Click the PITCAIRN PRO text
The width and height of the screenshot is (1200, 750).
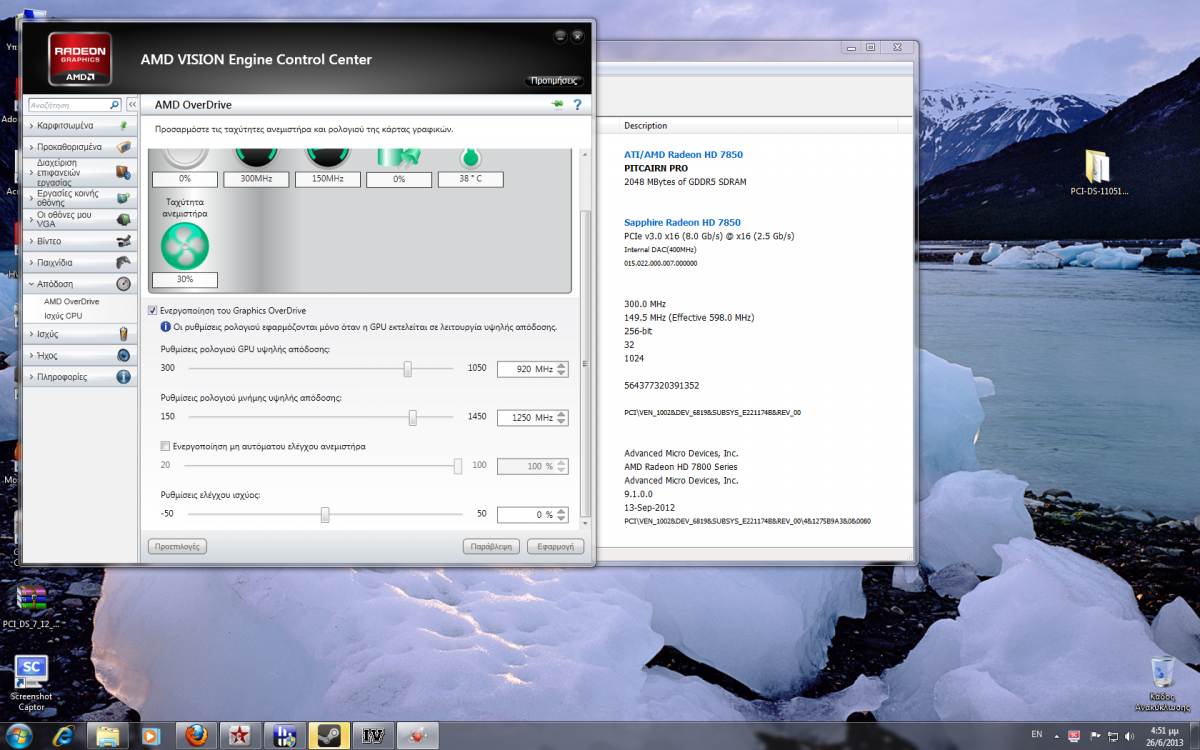(654, 169)
